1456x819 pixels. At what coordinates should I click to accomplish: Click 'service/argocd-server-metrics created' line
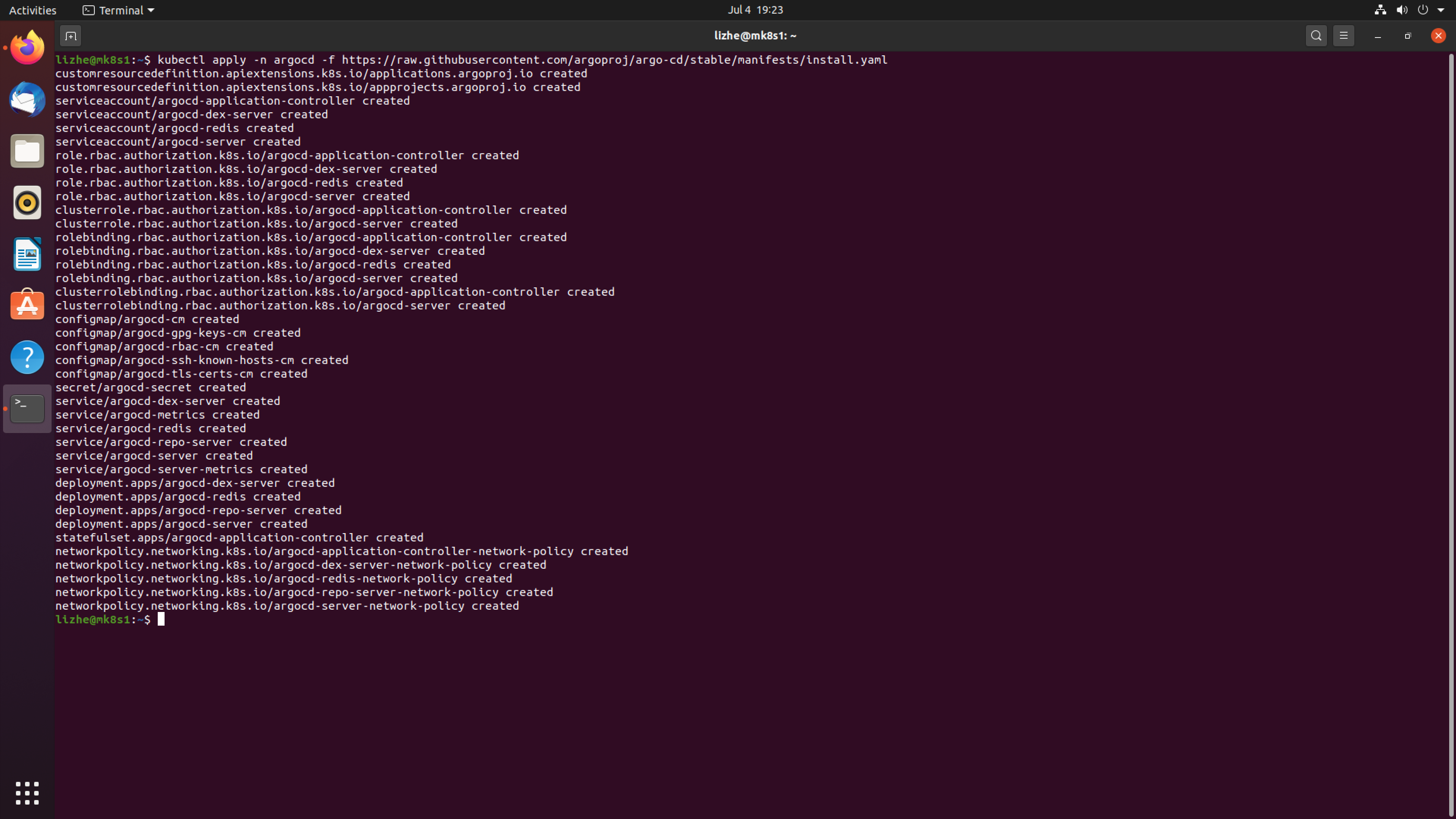coord(182,469)
